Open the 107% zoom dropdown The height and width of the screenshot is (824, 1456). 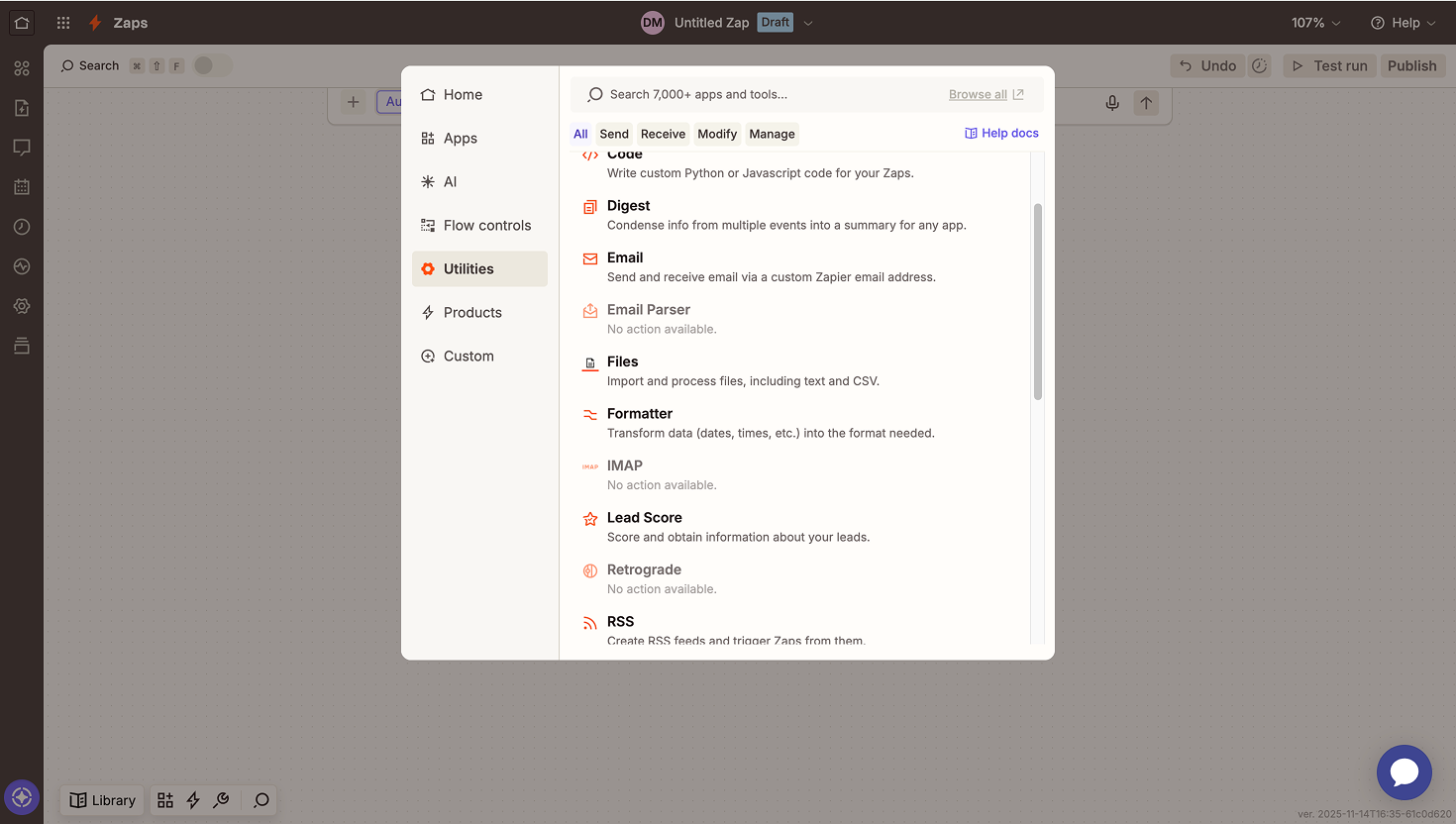tap(1315, 23)
